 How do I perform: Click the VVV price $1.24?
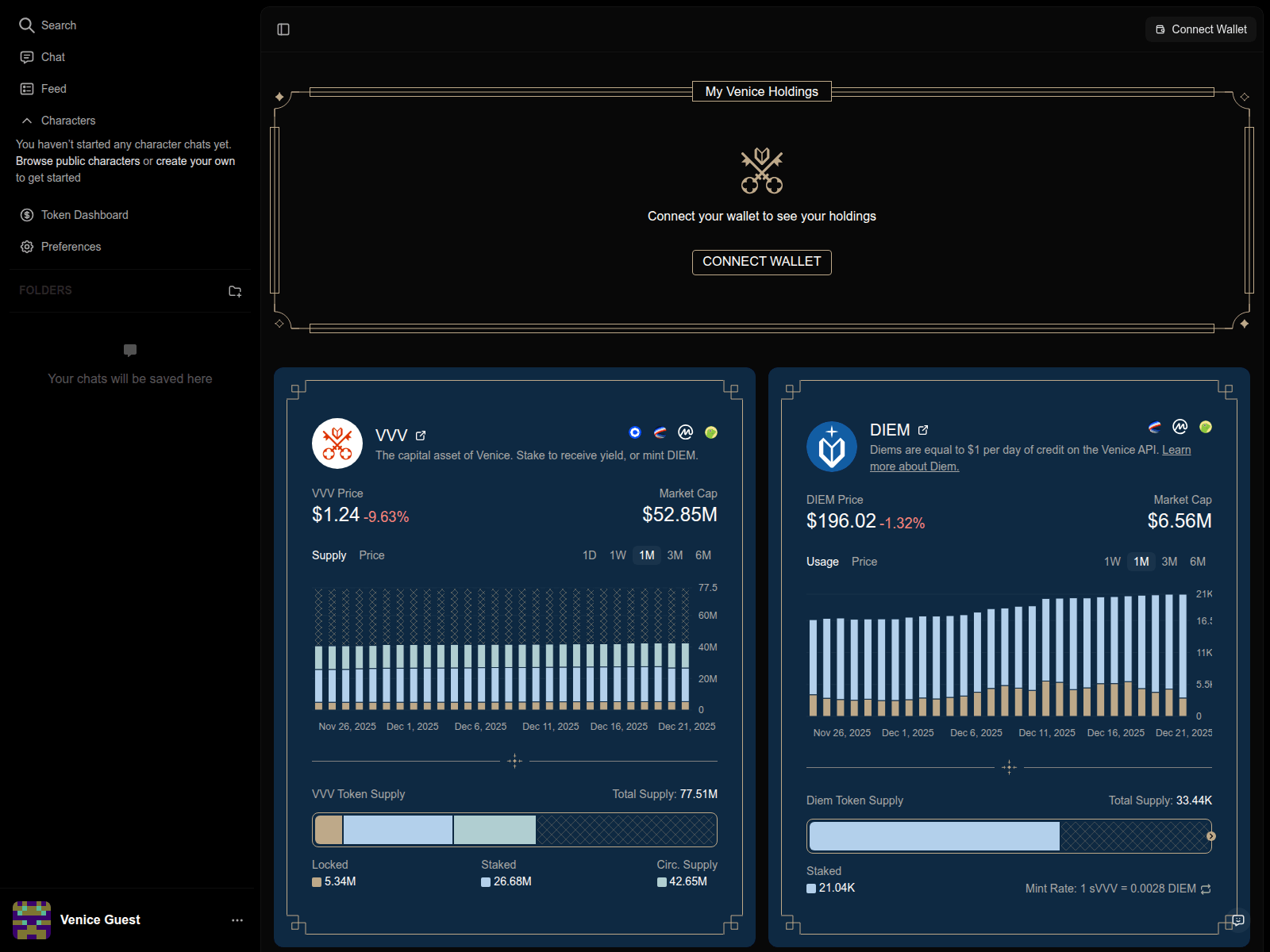336,515
